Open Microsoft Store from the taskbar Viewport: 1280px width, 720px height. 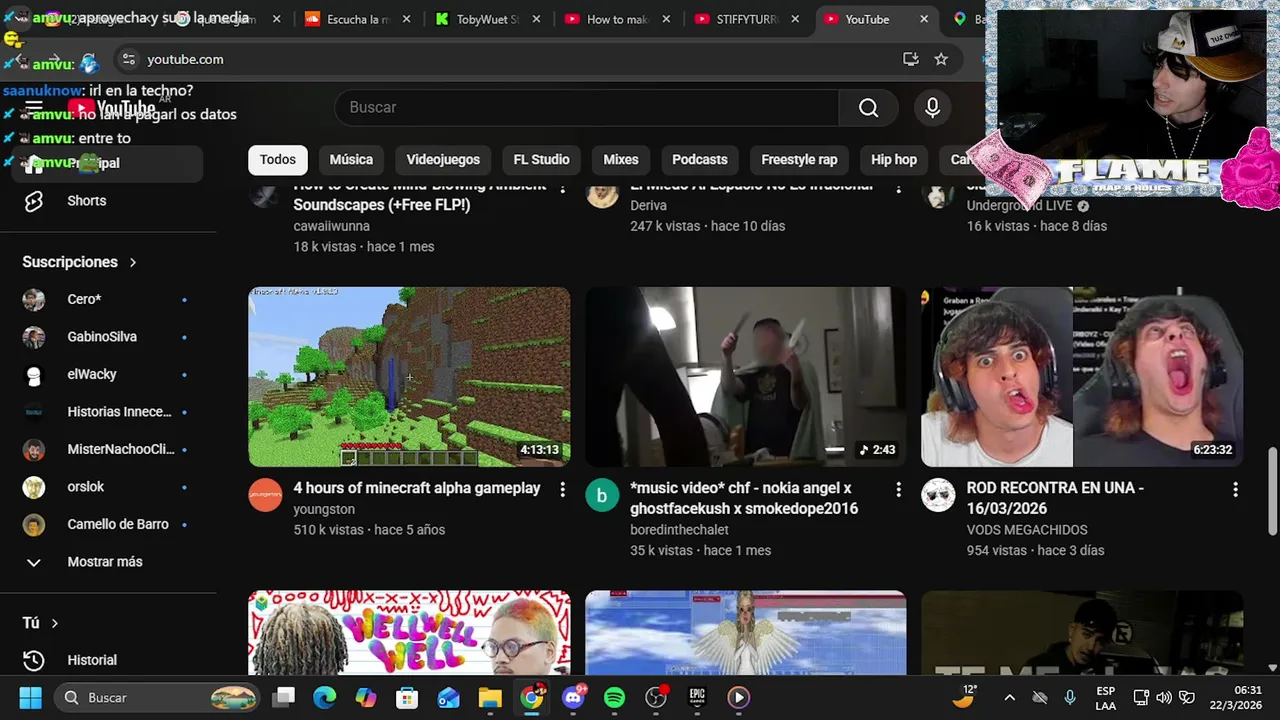pyautogui.click(x=407, y=697)
